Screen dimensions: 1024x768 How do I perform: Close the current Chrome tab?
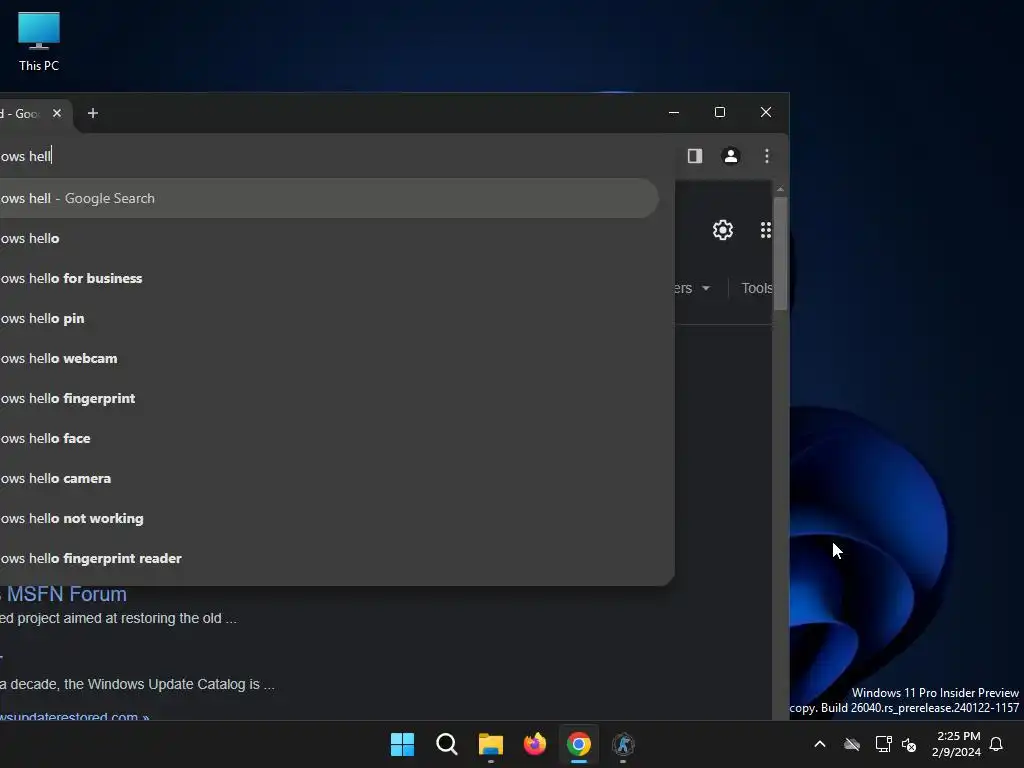(x=57, y=113)
